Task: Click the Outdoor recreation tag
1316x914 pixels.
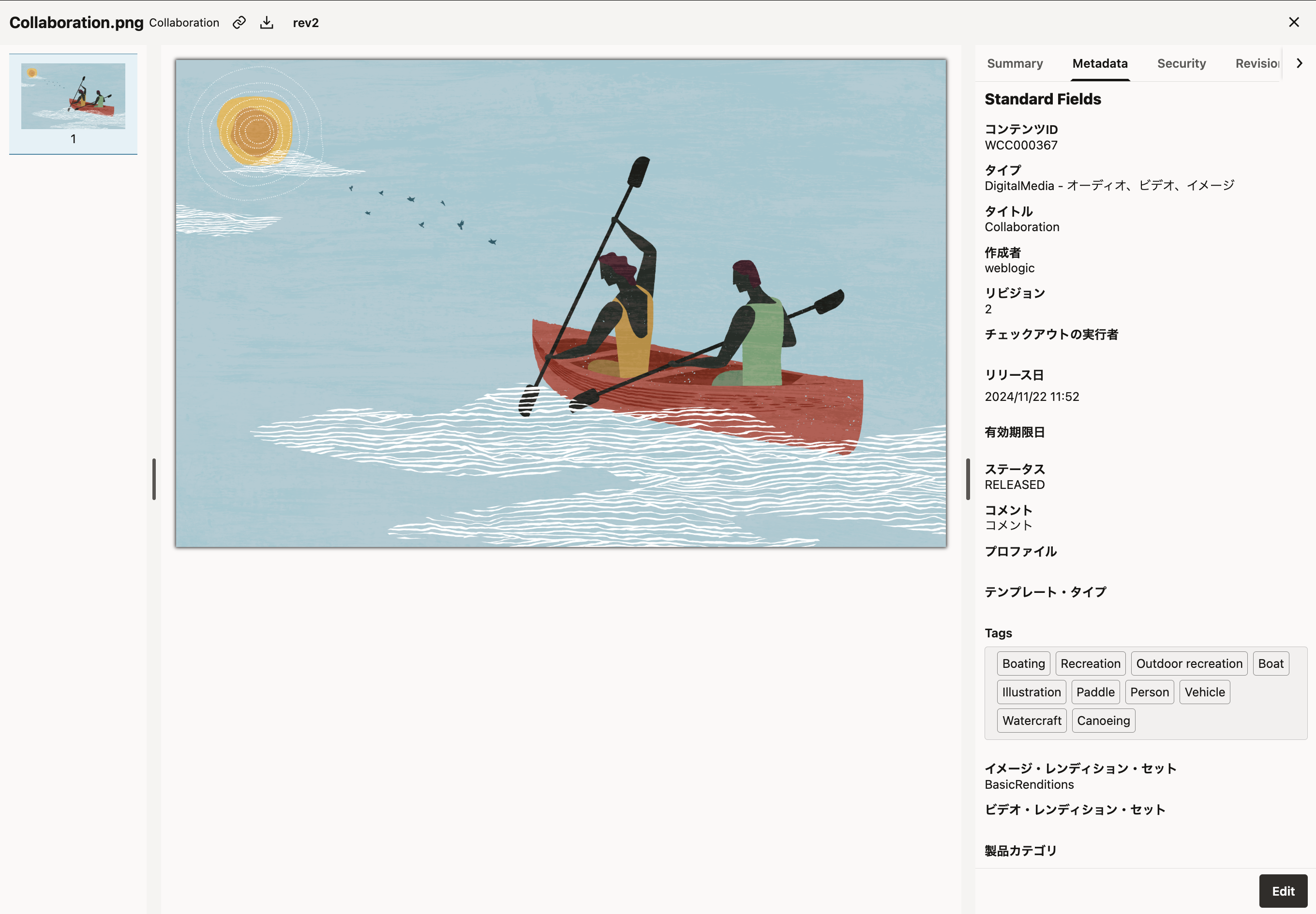Action: (1189, 663)
